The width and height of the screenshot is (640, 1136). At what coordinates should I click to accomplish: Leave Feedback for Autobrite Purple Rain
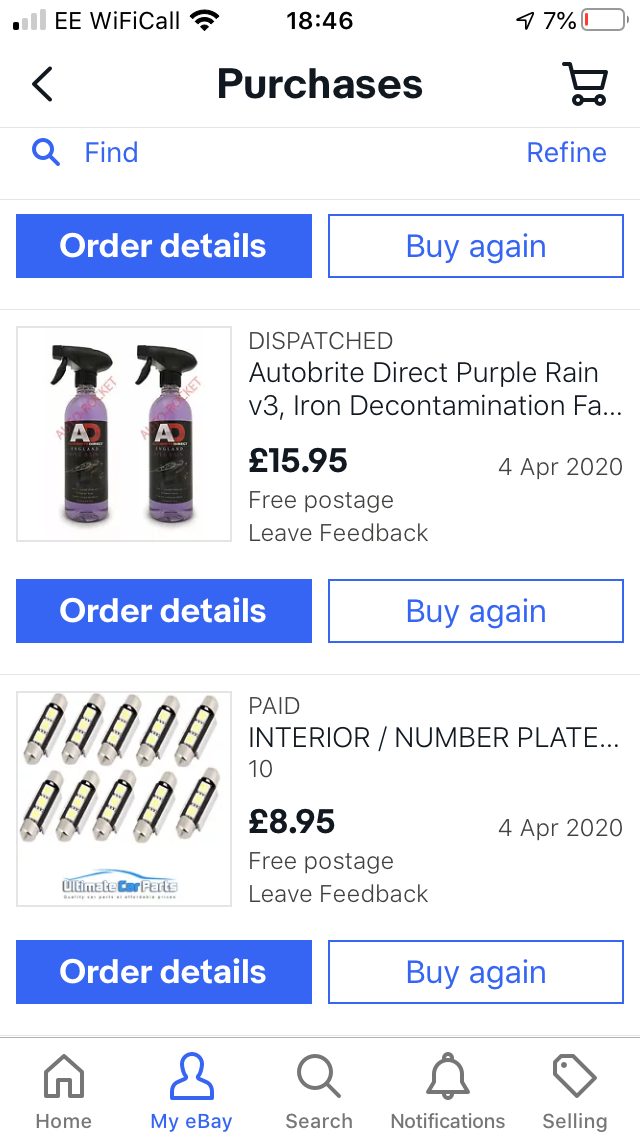click(x=338, y=532)
